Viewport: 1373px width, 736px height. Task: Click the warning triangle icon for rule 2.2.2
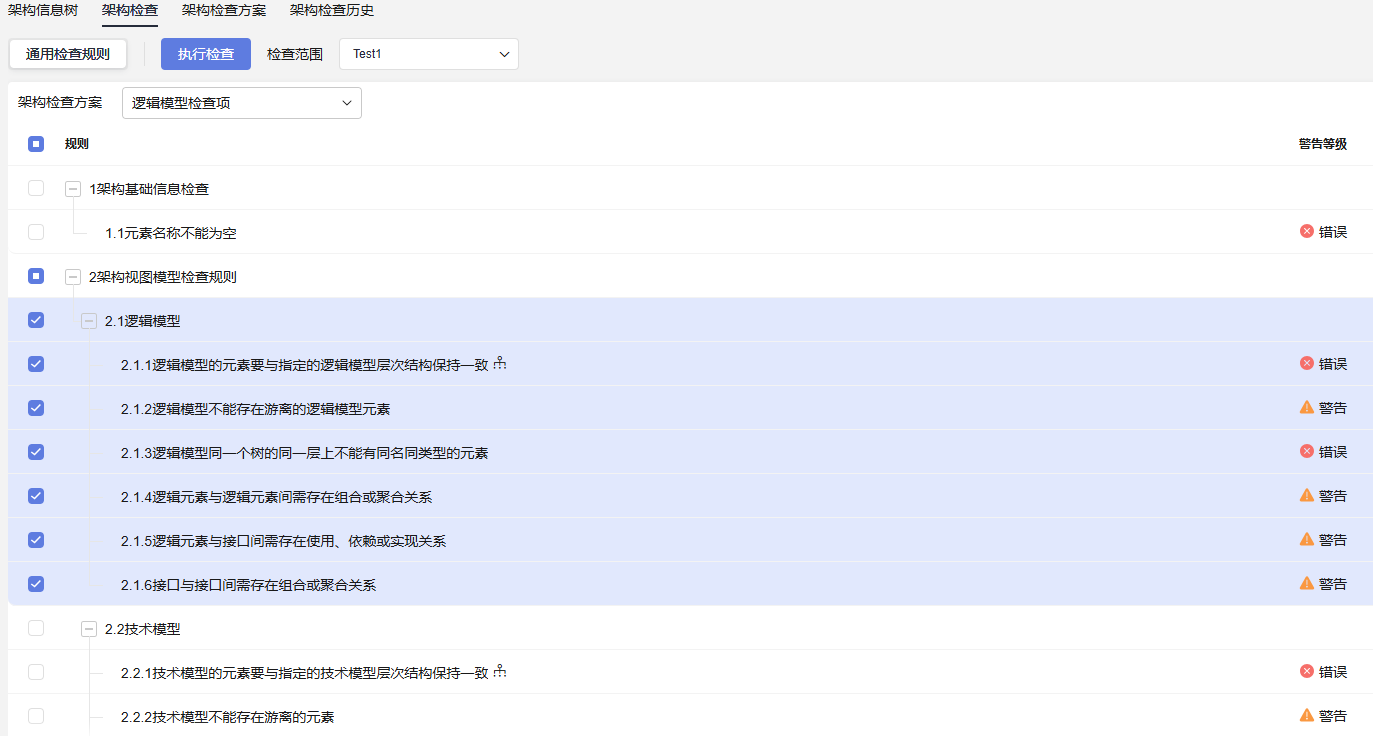pos(1306,715)
